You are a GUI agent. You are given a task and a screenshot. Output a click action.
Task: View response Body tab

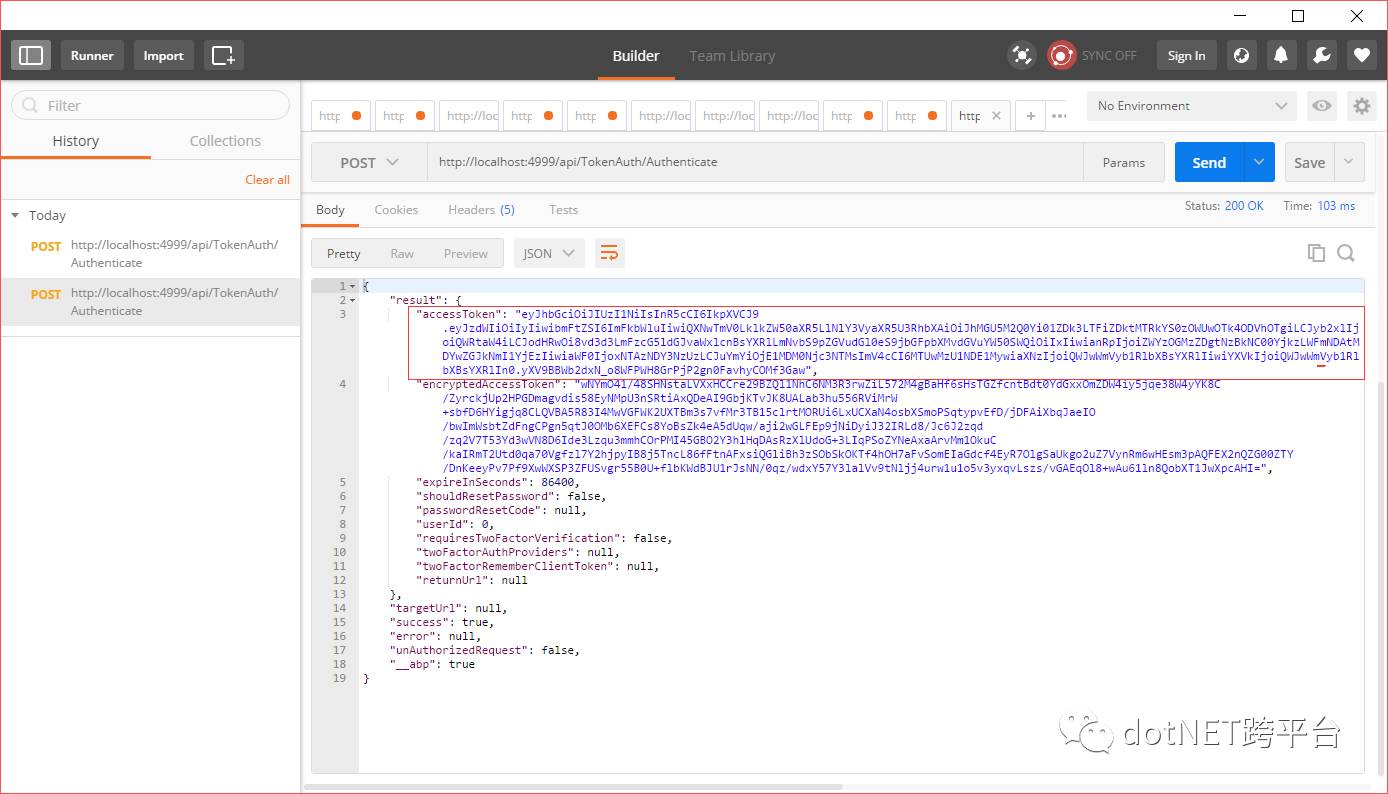point(330,209)
